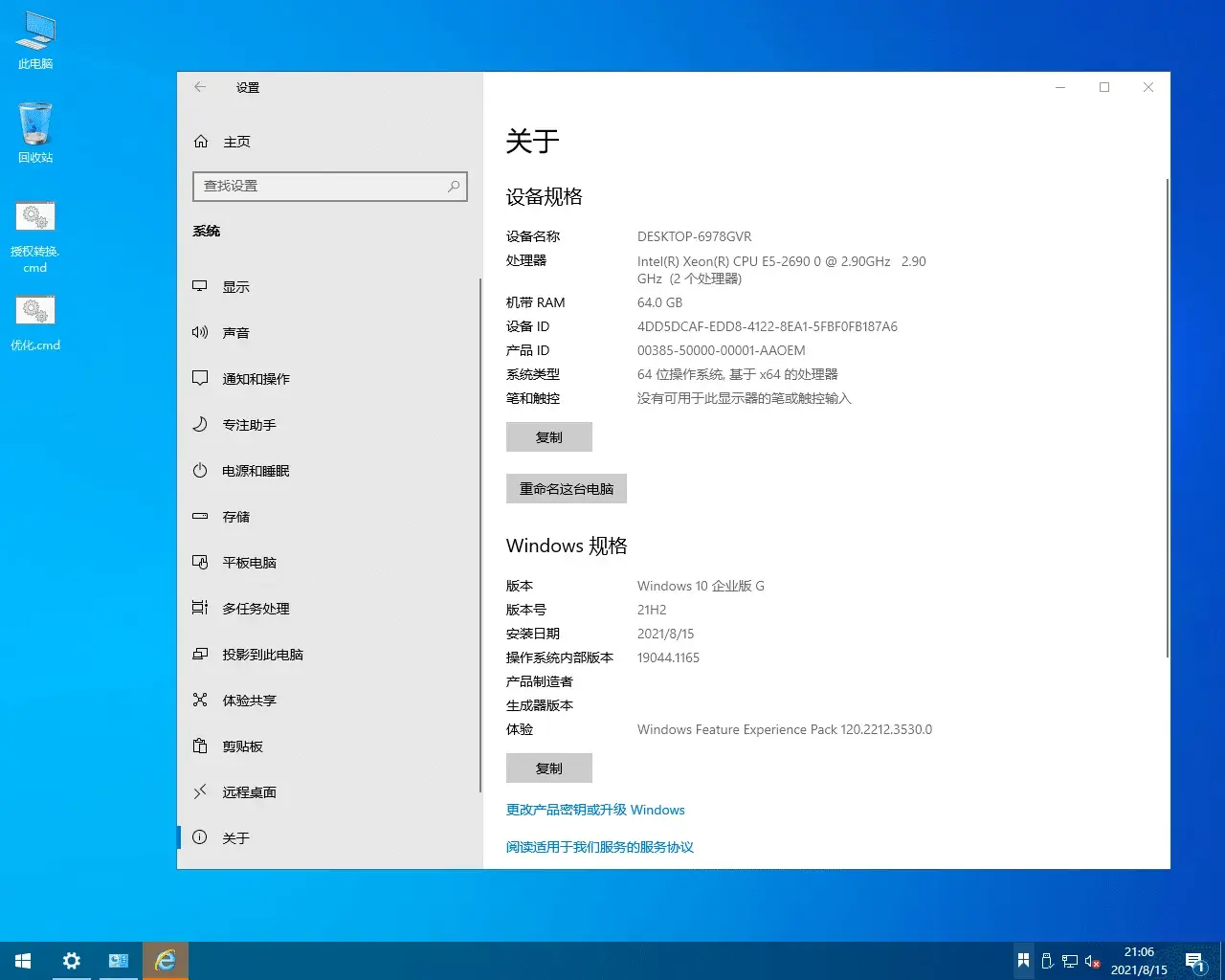Open the 显示 settings page
Screen dimensions: 1225x980
pyautogui.click(x=328, y=286)
